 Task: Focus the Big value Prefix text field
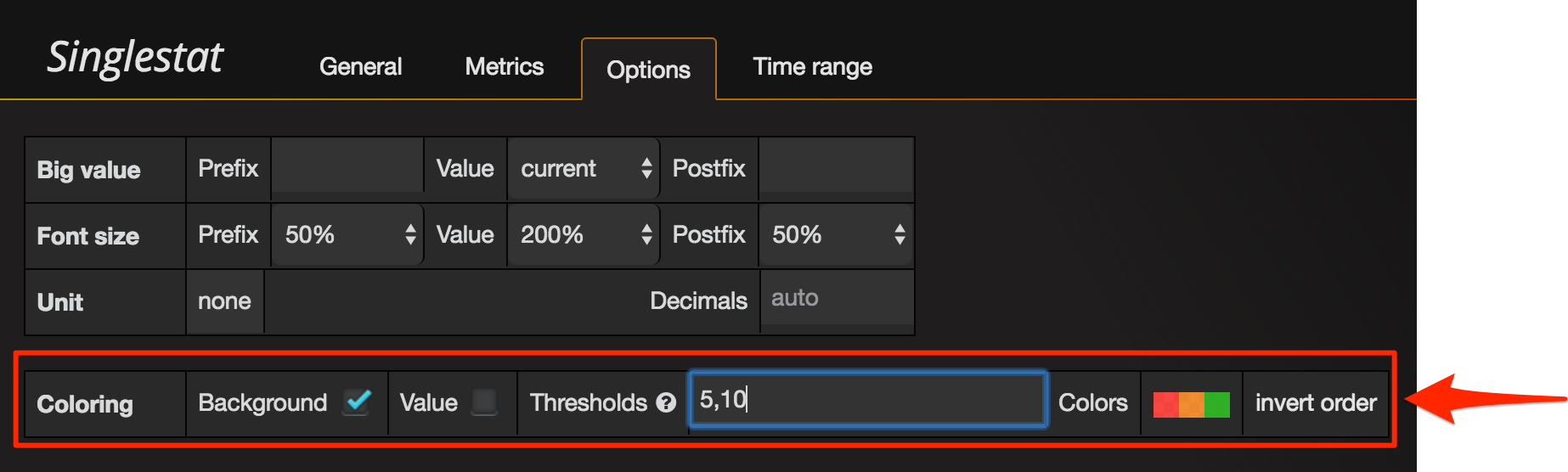coord(347,167)
